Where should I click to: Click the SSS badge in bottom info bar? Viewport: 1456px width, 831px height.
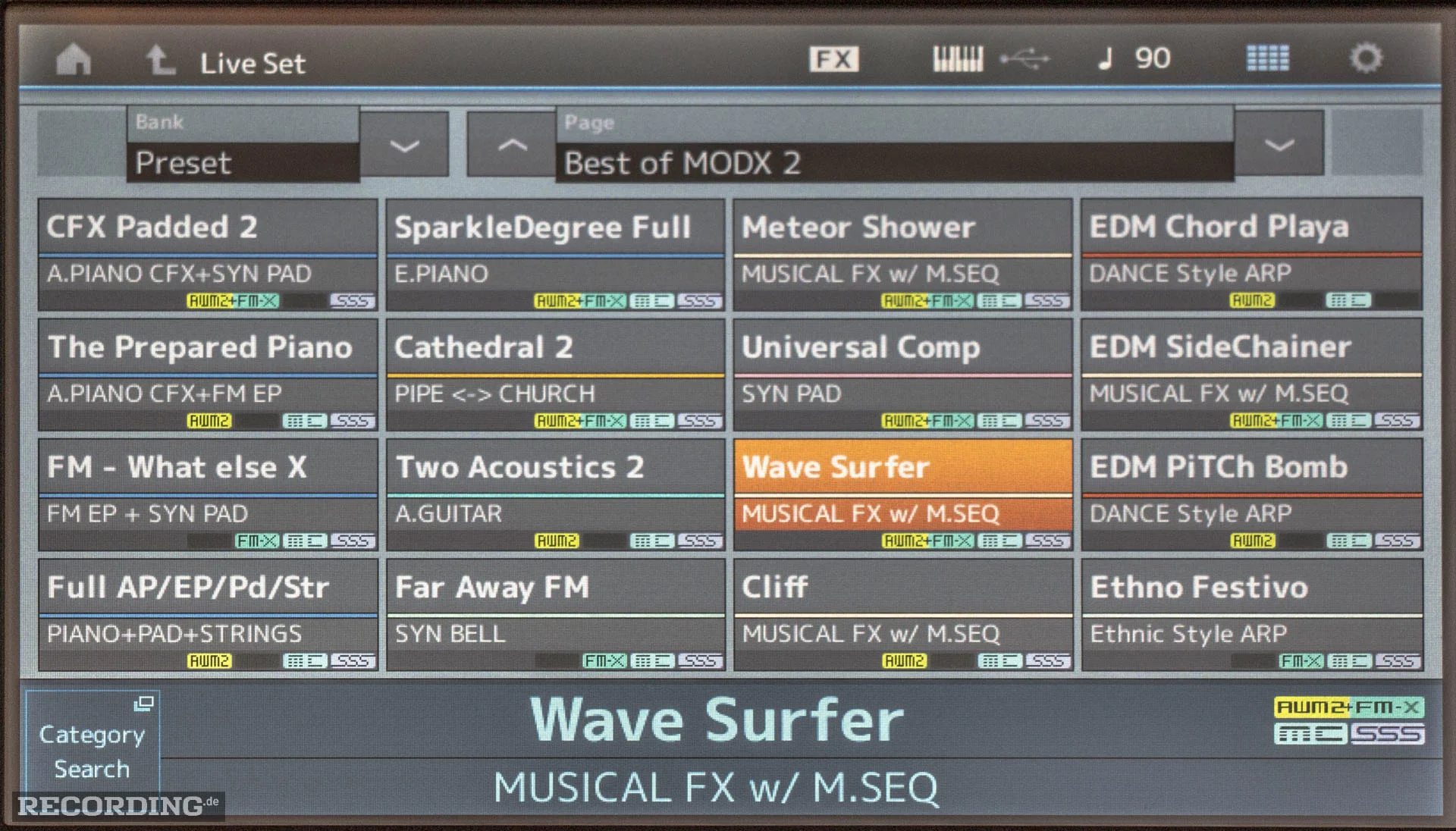[x=1387, y=734]
